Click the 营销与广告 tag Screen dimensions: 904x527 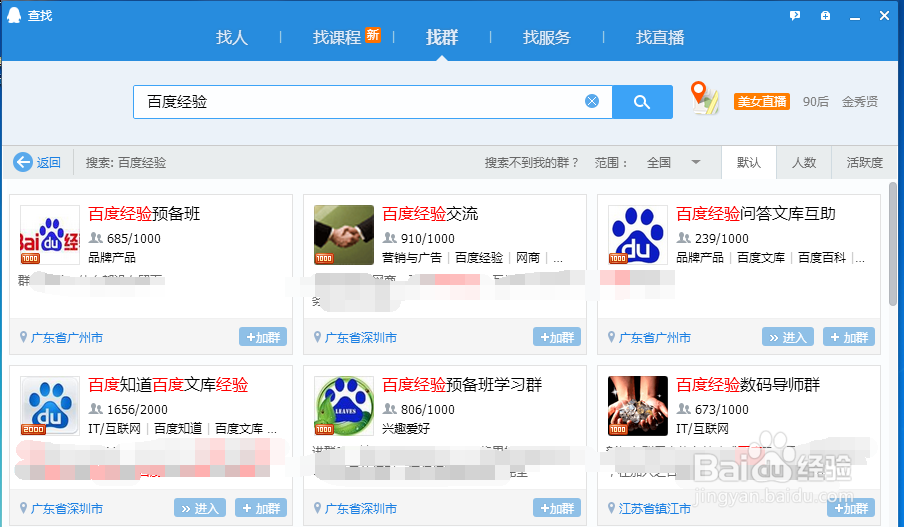pos(412,257)
